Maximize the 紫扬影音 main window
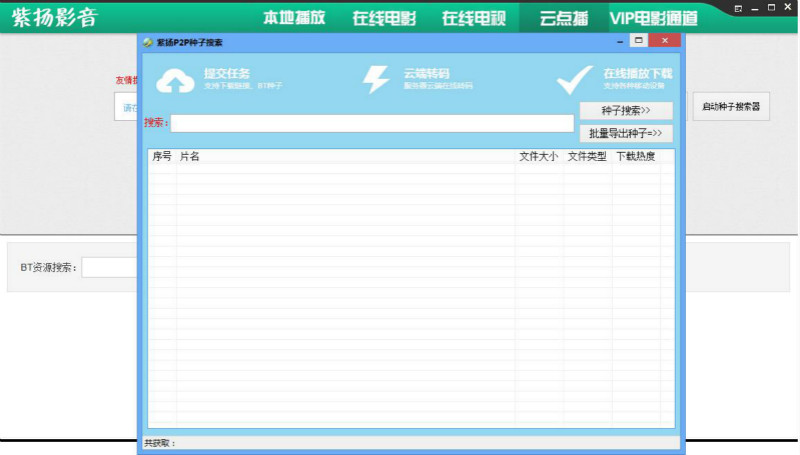Screen dimensions: 800x455 [x=771, y=8]
